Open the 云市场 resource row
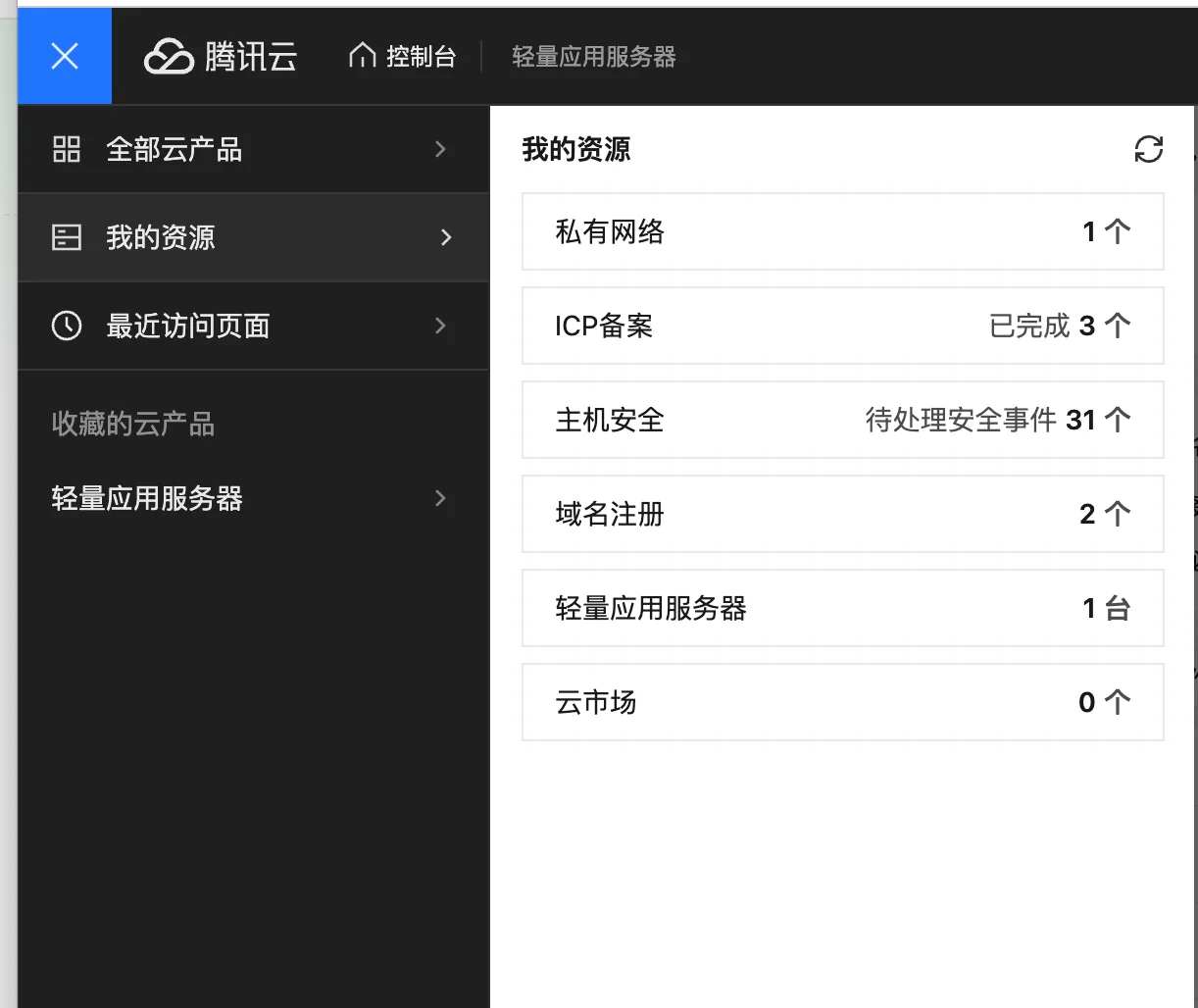Screen dimensions: 1198x1008 coord(843,702)
